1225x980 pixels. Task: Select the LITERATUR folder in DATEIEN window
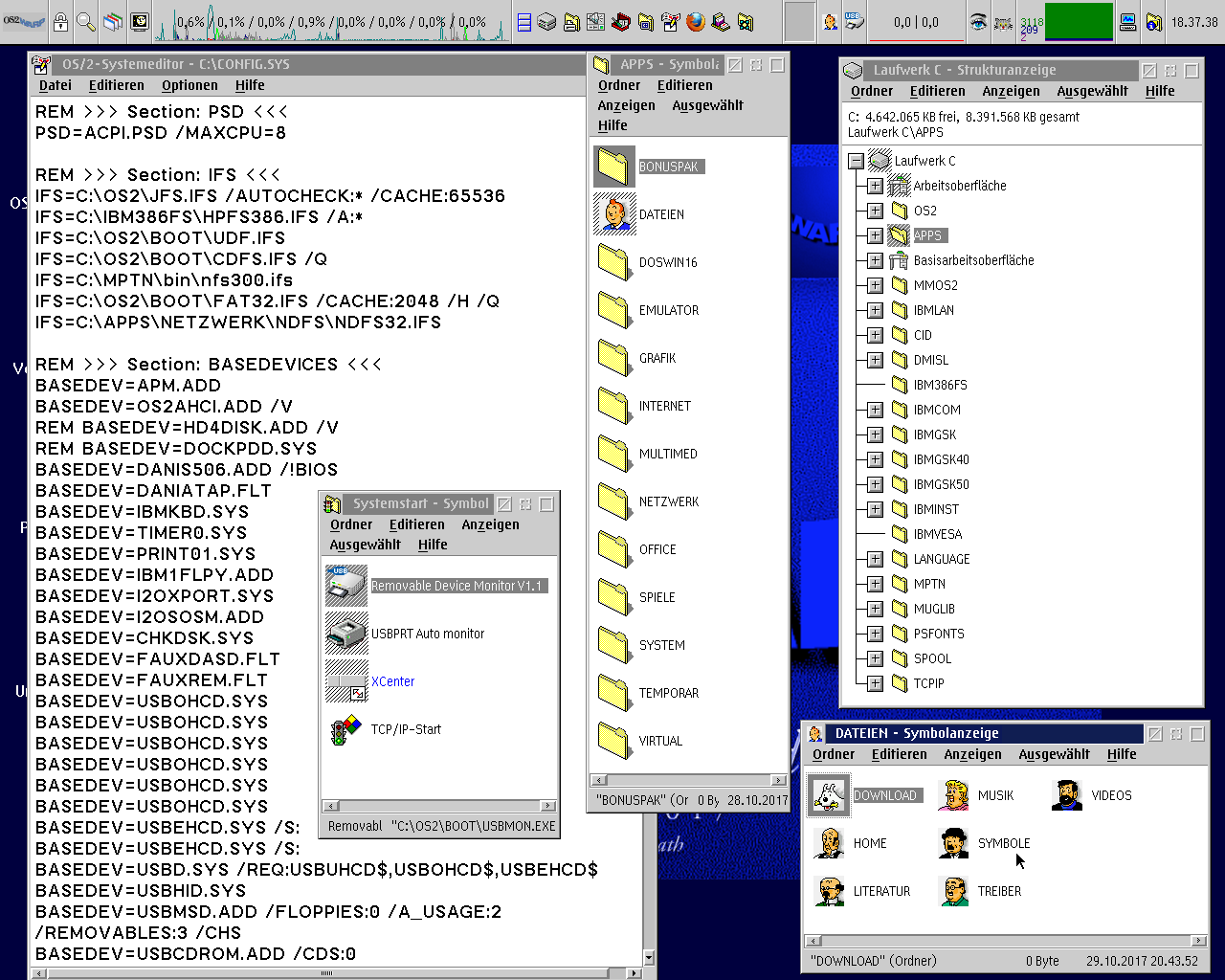(x=829, y=891)
